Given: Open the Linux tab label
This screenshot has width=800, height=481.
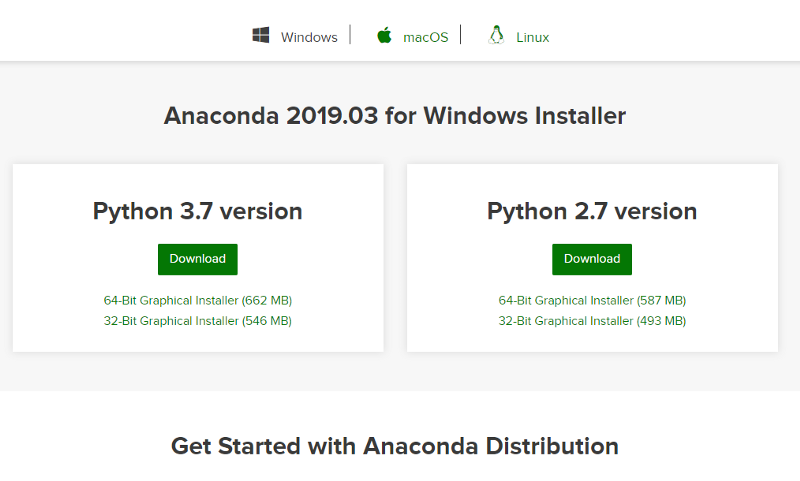Looking at the screenshot, I should [532, 37].
